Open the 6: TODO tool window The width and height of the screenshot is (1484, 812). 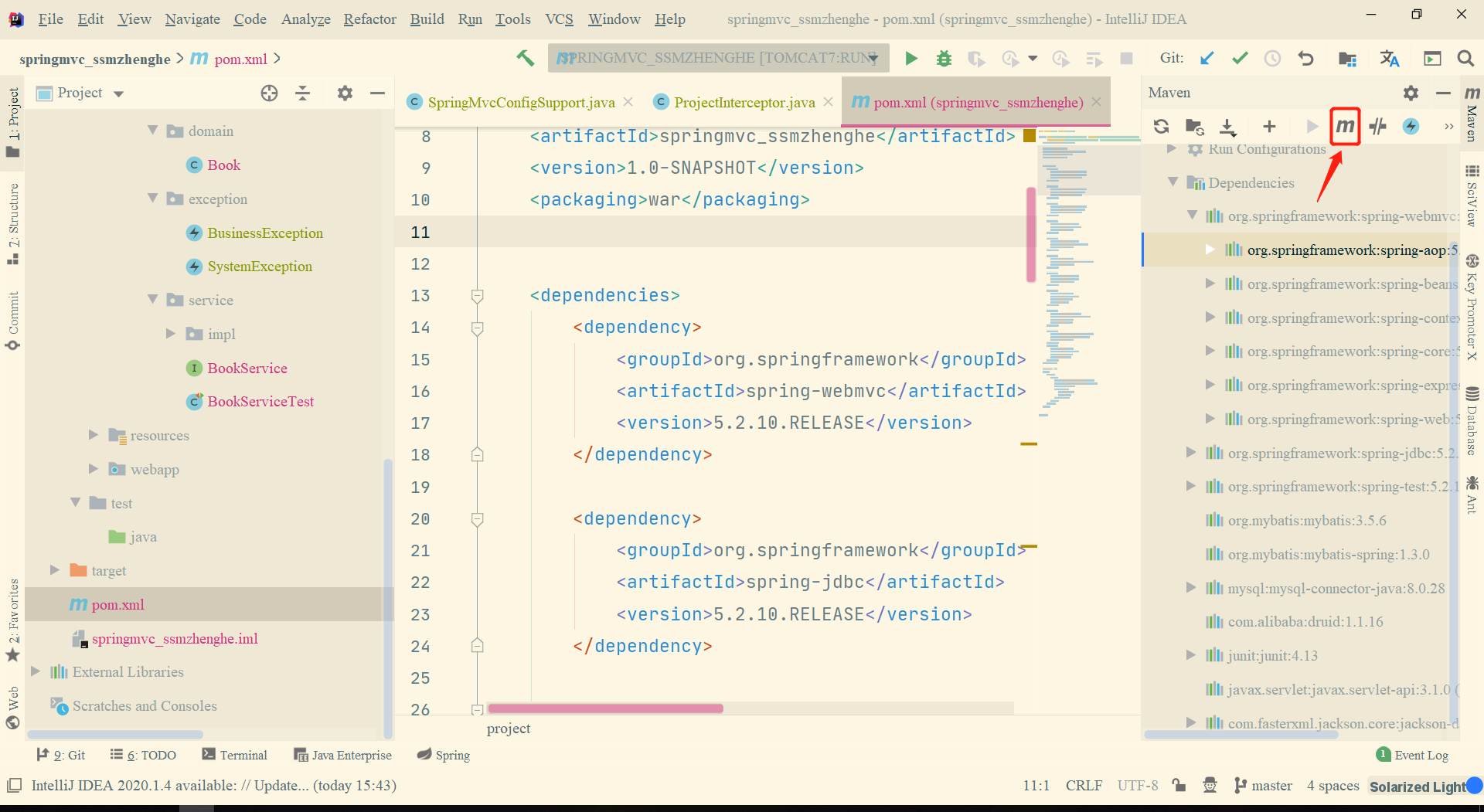[143, 755]
